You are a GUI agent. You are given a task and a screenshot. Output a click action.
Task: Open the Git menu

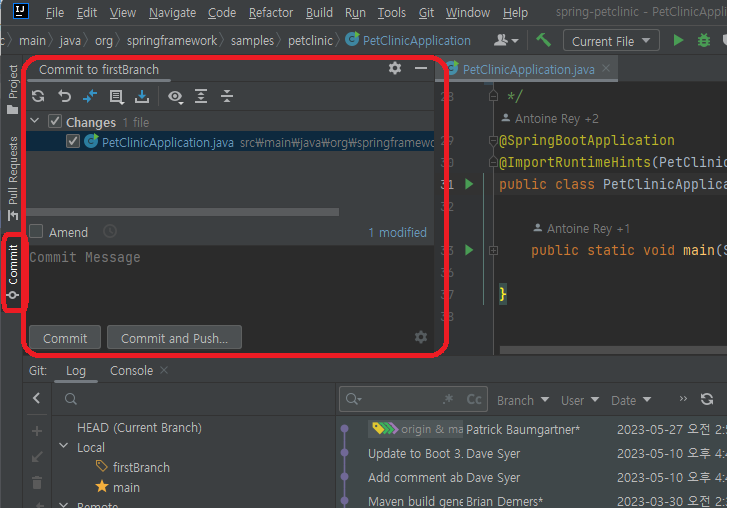(x=426, y=13)
